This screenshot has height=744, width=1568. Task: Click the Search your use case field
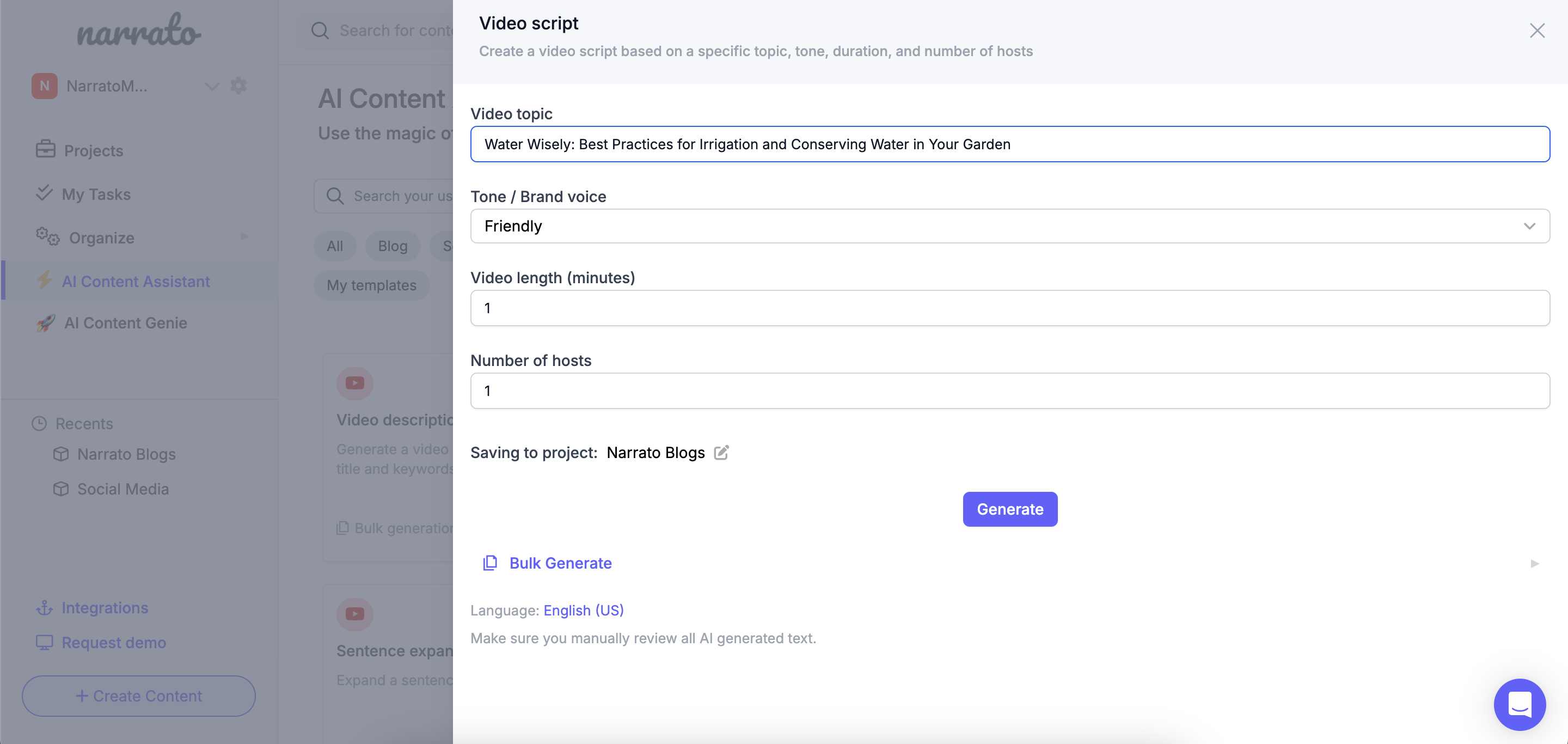click(x=383, y=196)
